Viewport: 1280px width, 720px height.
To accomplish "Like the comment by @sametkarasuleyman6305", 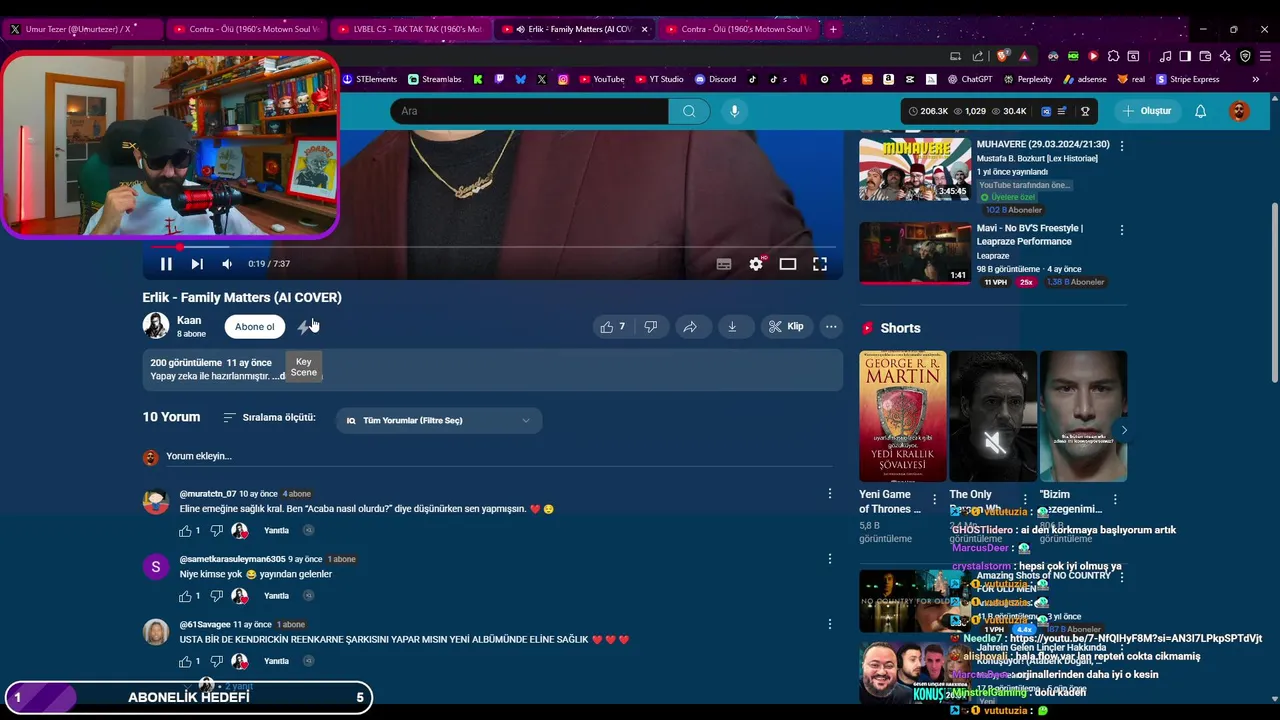I will [x=185, y=596].
